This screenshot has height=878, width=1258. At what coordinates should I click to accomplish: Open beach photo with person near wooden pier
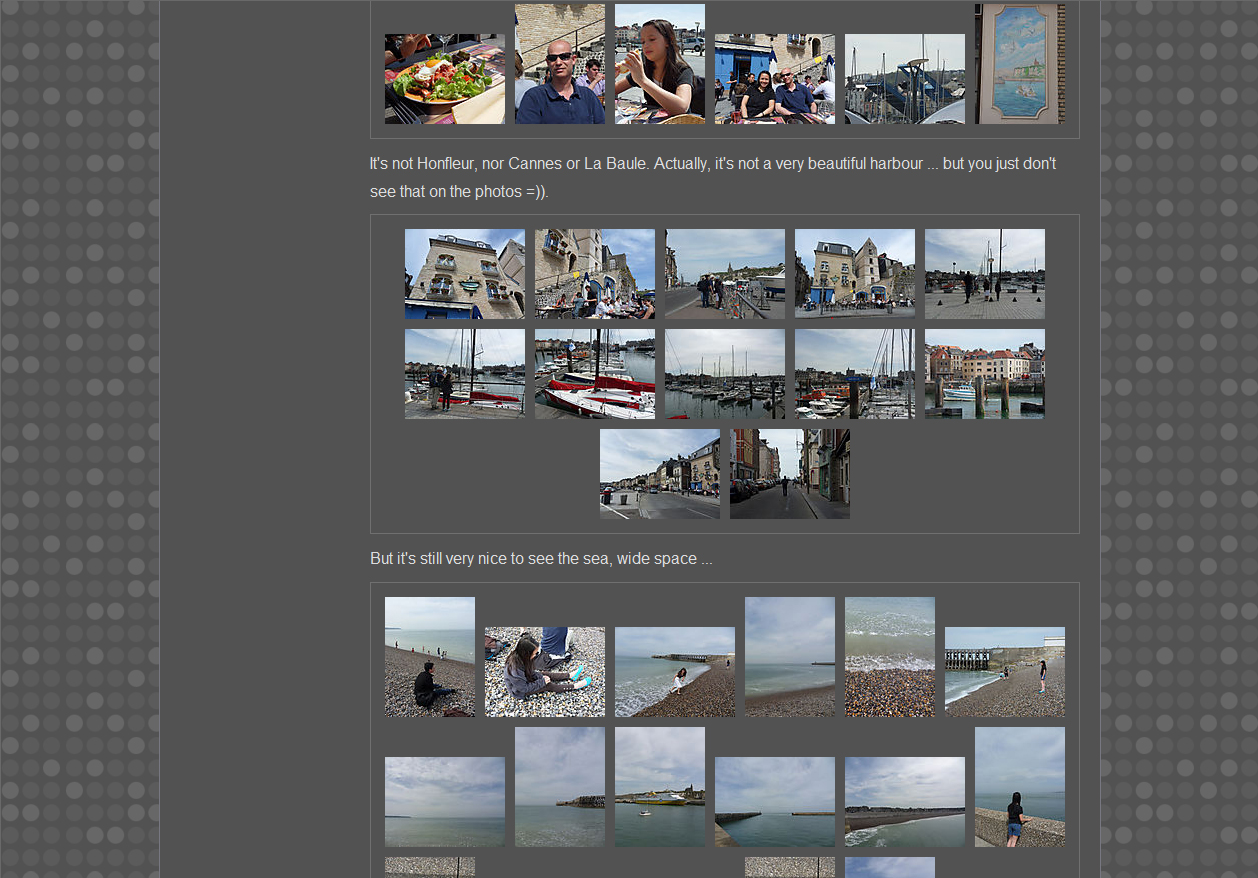1004,672
